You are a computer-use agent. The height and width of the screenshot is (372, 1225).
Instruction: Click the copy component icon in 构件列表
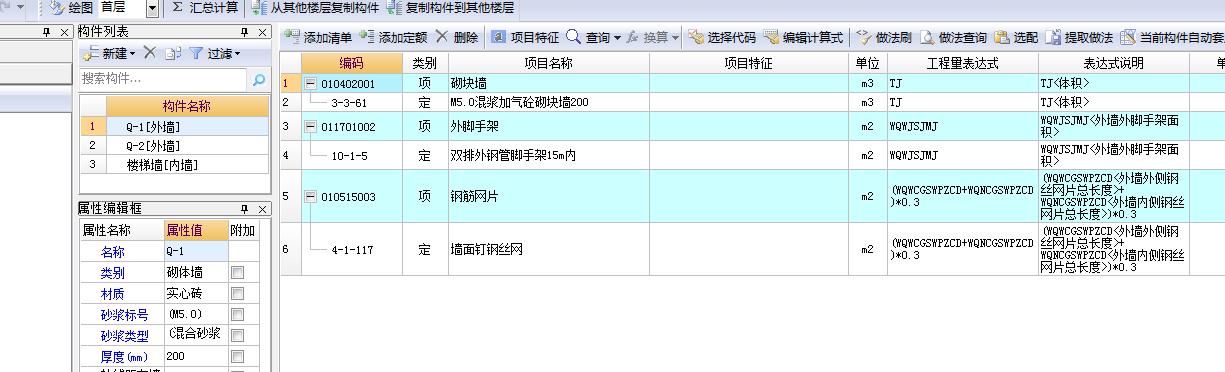(x=173, y=53)
